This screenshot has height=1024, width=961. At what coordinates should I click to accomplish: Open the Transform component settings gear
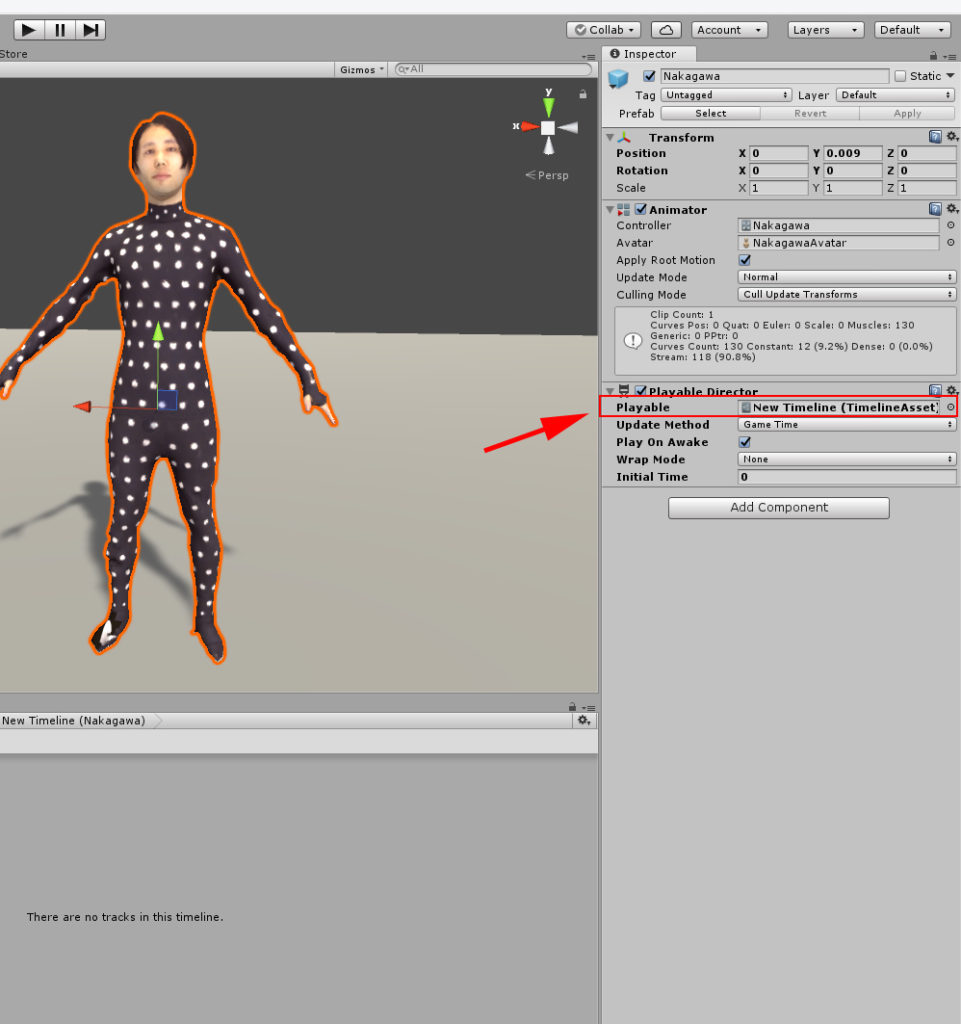tap(951, 136)
